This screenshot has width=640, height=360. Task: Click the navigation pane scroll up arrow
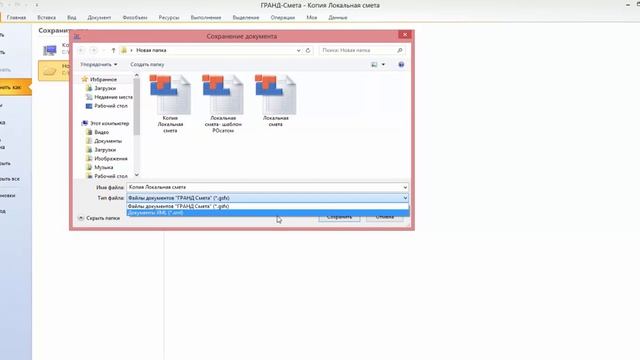pyautogui.click(x=137, y=76)
